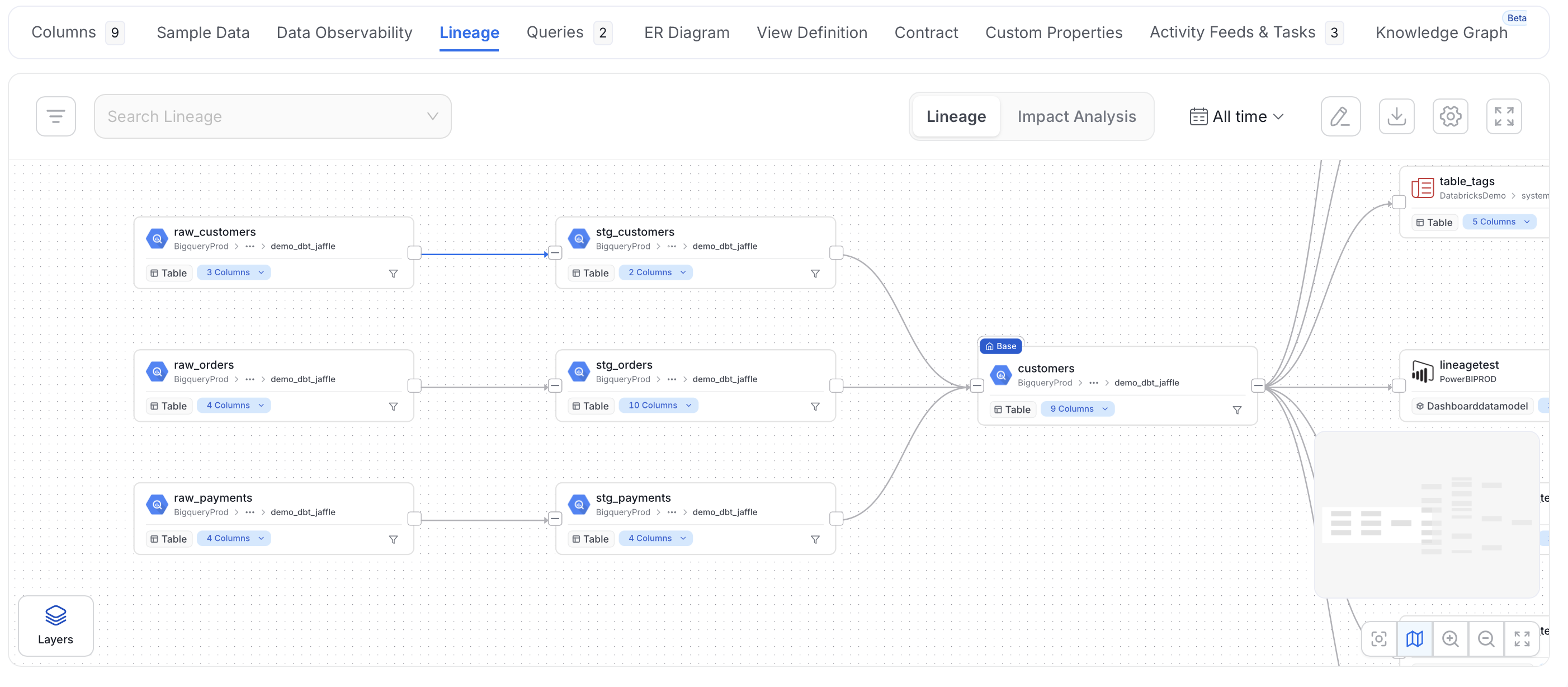Expand 4 Columns on raw_orders
The width and height of the screenshot is (1568, 687).
(234, 405)
